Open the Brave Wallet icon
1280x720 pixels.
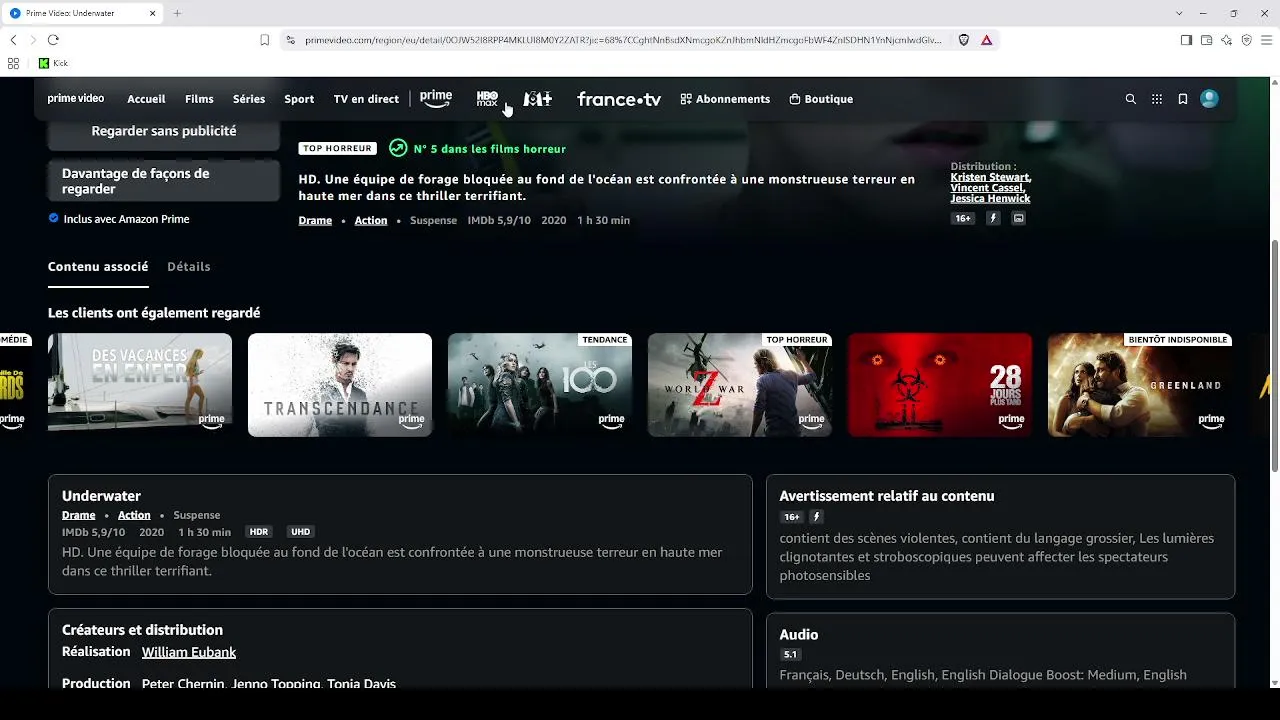[x=1206, y=40]
